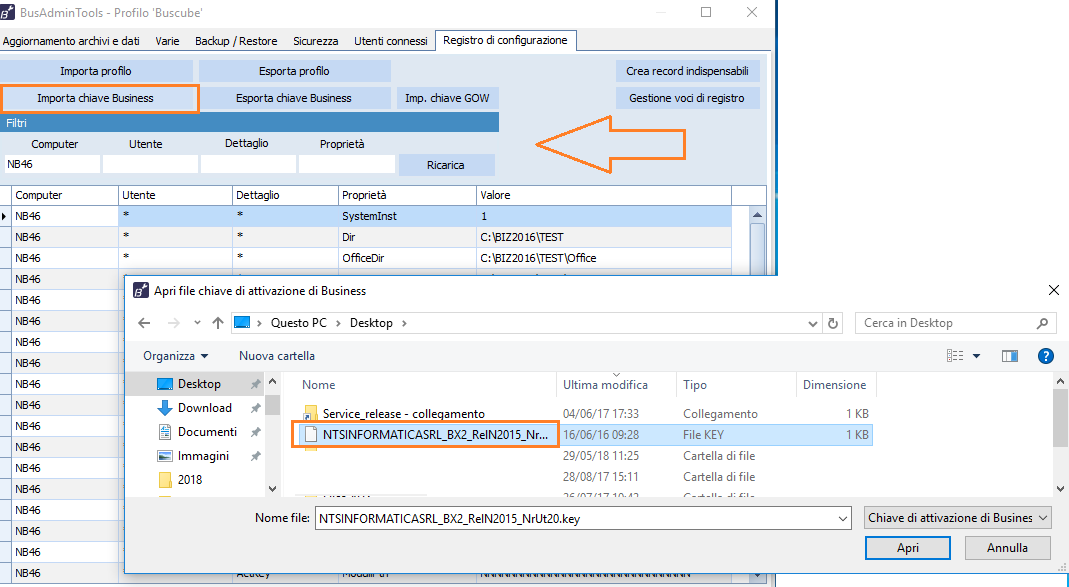
Task: Select Service_release - collegamento shortcut
Action: pos(404,414)
